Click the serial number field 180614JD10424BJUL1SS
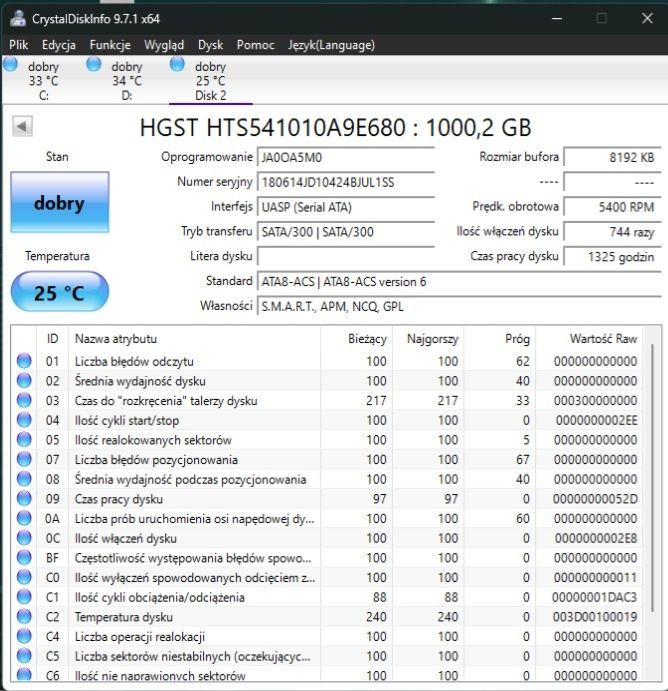This screenshot has height=691, width=668. click(346, 182)
